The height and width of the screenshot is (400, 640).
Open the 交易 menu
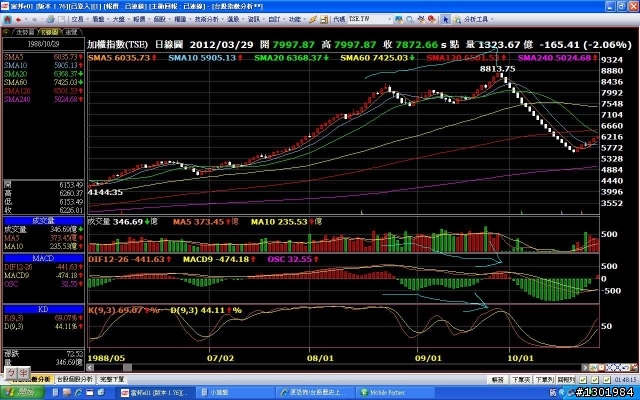click(x=77, y=19)
